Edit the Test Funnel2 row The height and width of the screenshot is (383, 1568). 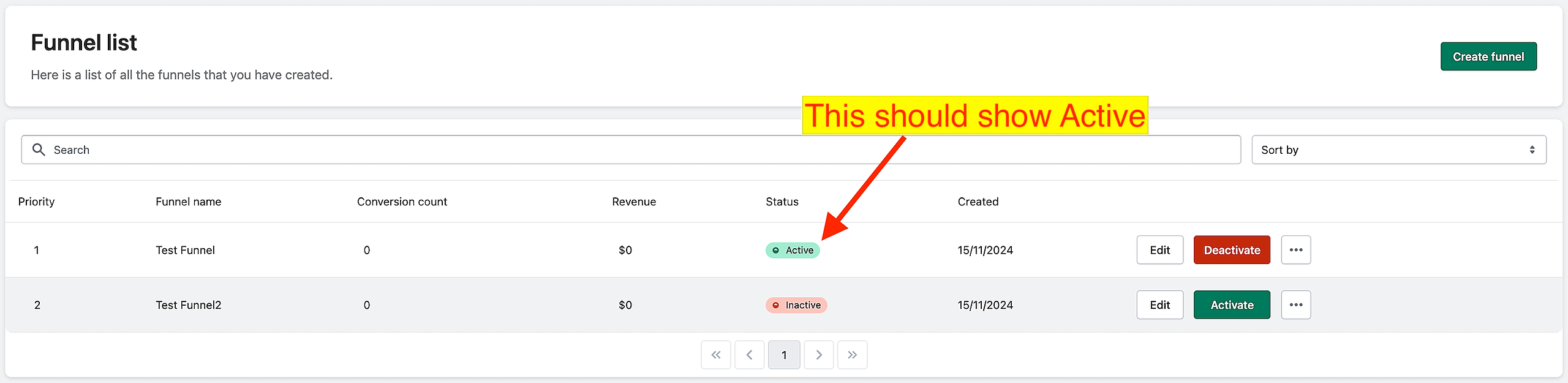click(x=1159, y=305)
